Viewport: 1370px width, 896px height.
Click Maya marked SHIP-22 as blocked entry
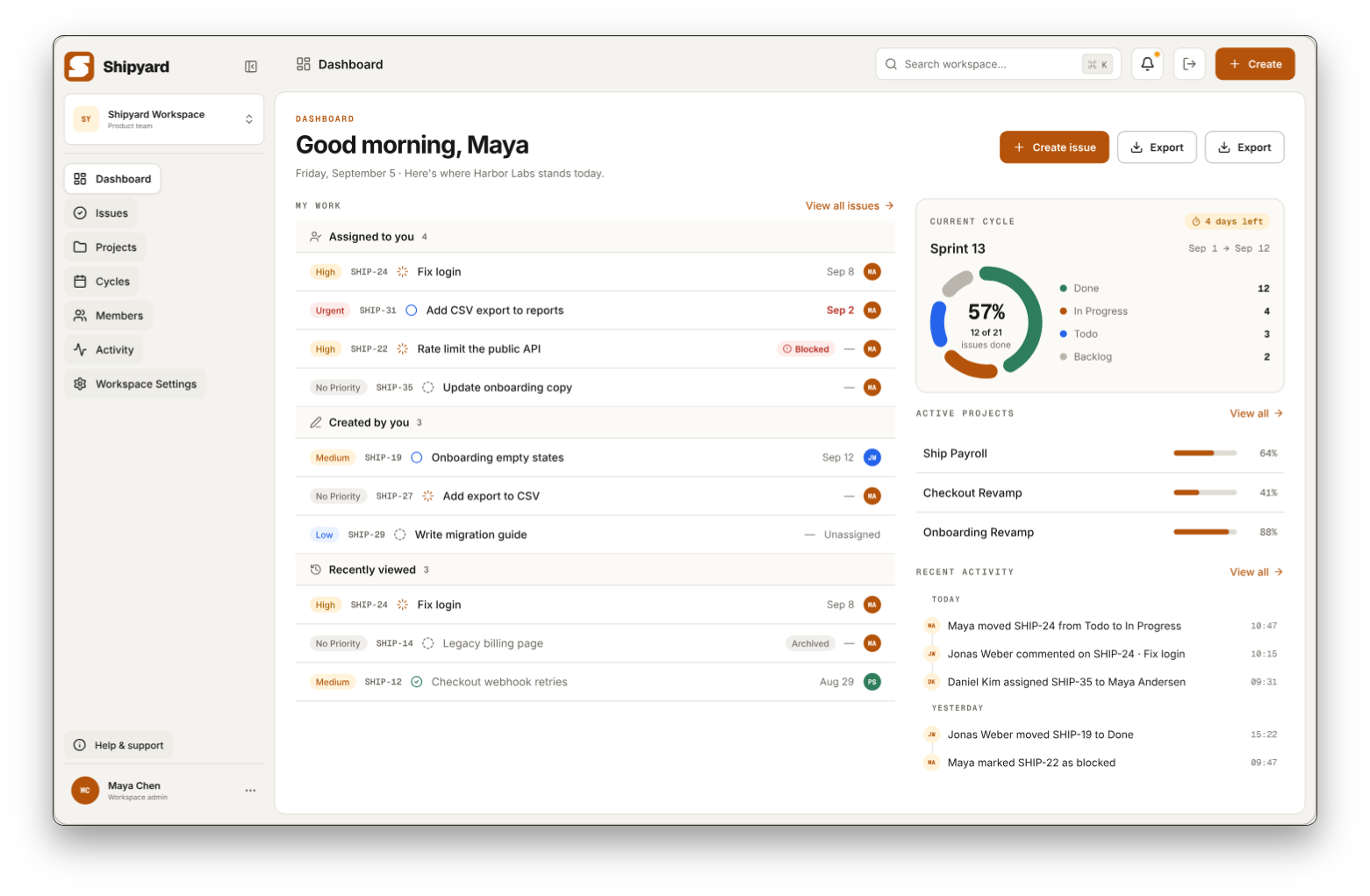tap(1101, 763)
